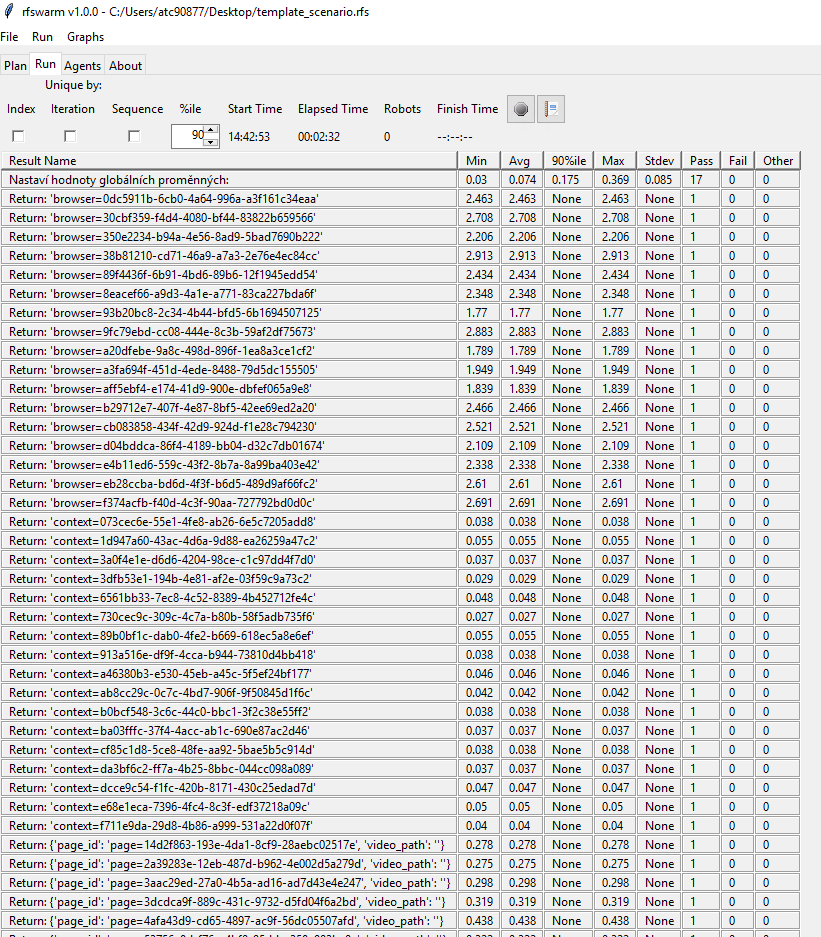The image size is (821, 937).
Task: Select result 'browser=aff5ebf4-e174-41d9-900e-dbfef065a9e8'
Action: coord(229,389)
